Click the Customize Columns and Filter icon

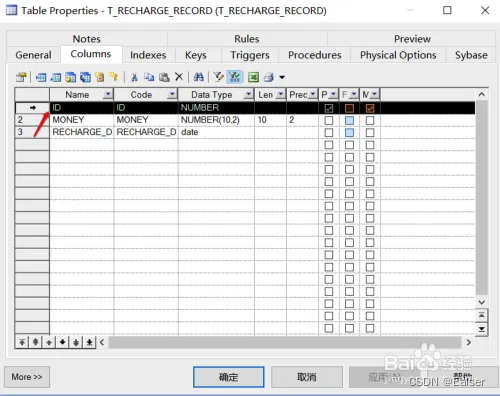(219, 77)
